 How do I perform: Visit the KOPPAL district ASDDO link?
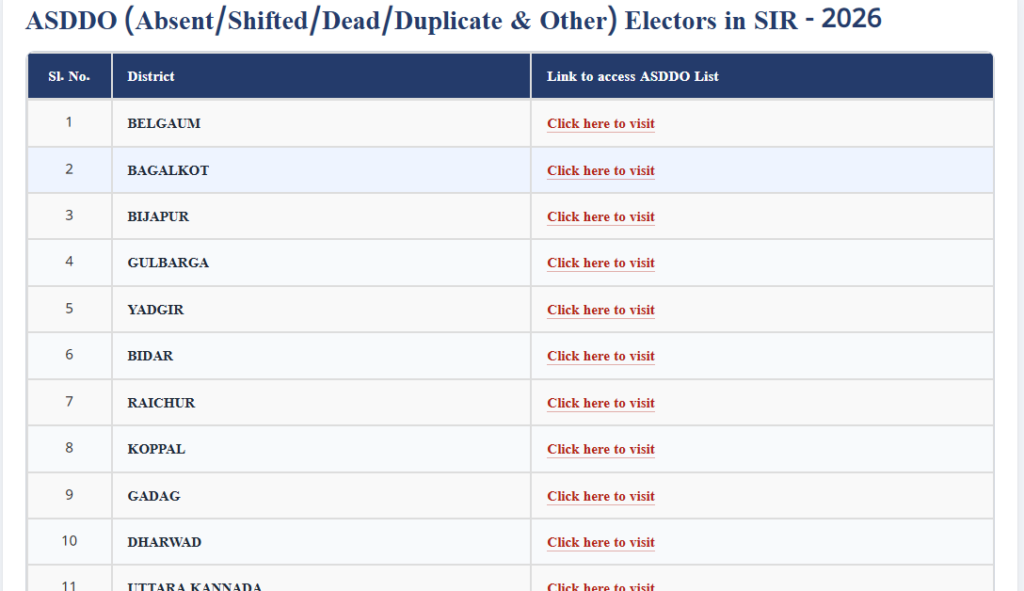click(600, 450)
